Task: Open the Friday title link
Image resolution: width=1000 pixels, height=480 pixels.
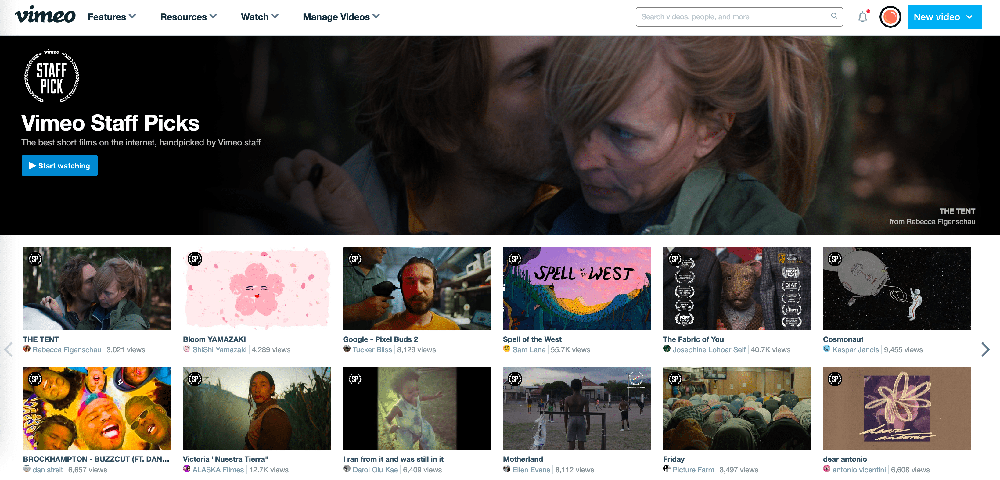Action: click(x=673, y=459)
